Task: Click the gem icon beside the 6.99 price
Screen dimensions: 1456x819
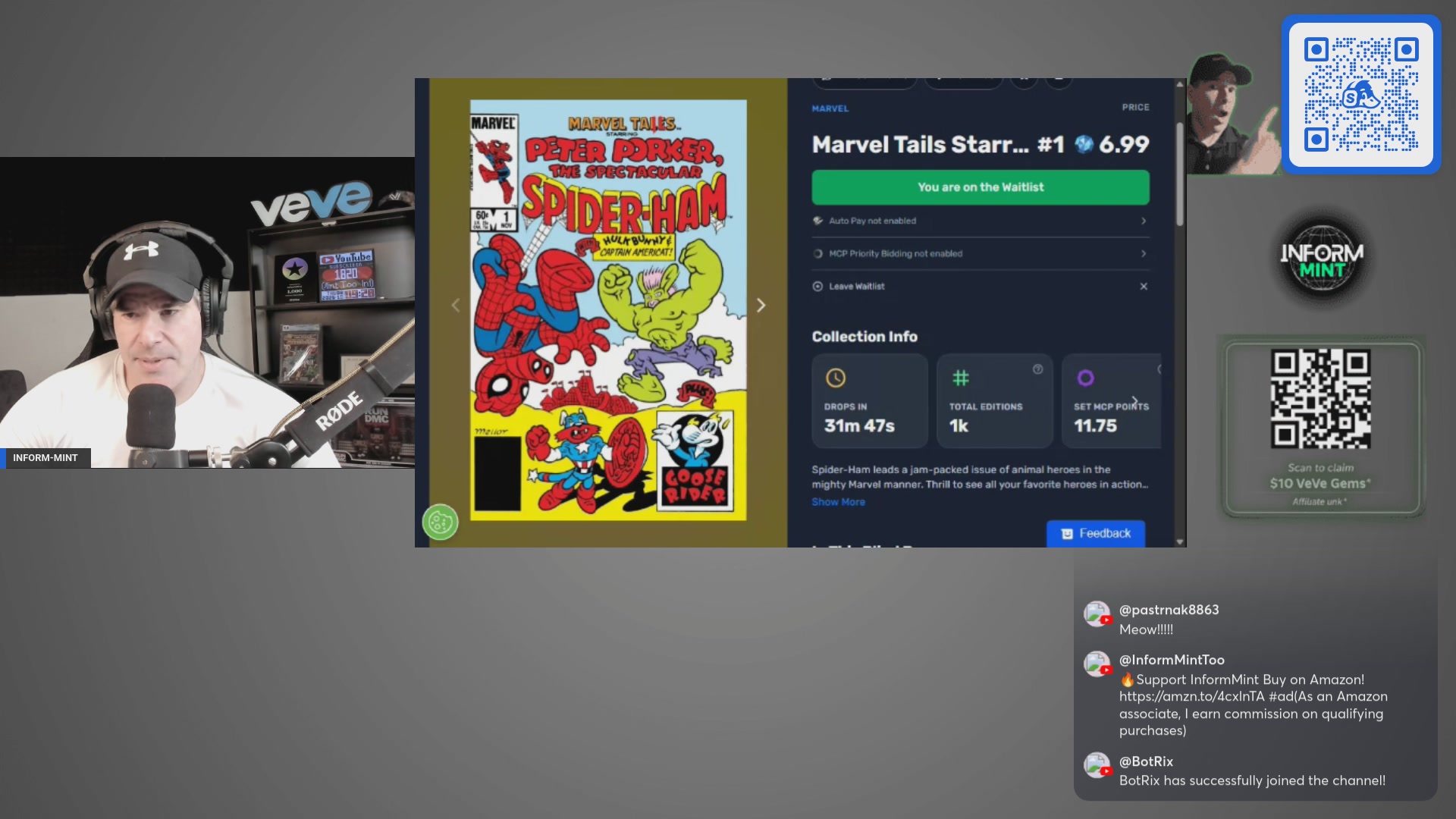Action: click(1084, 144)
